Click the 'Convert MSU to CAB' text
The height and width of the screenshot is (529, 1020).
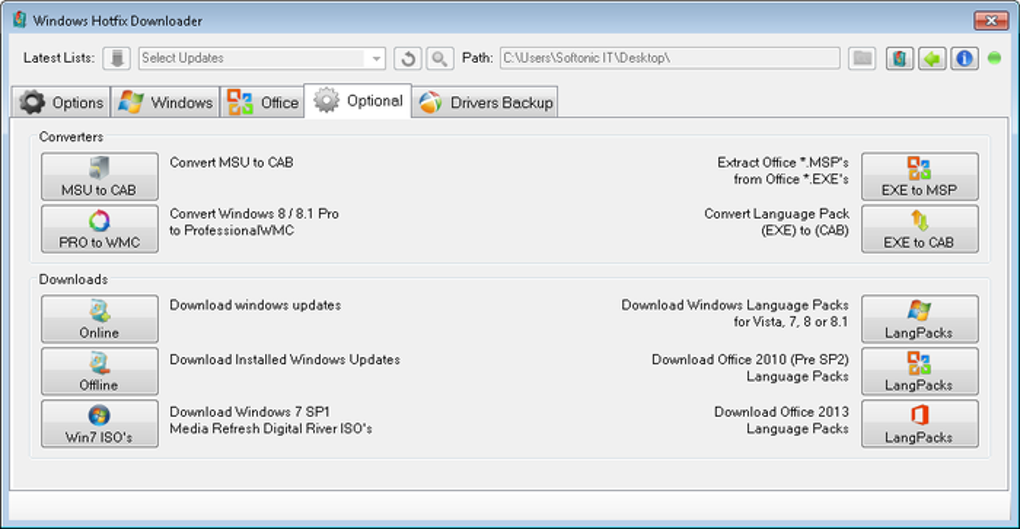pos(232,163)
